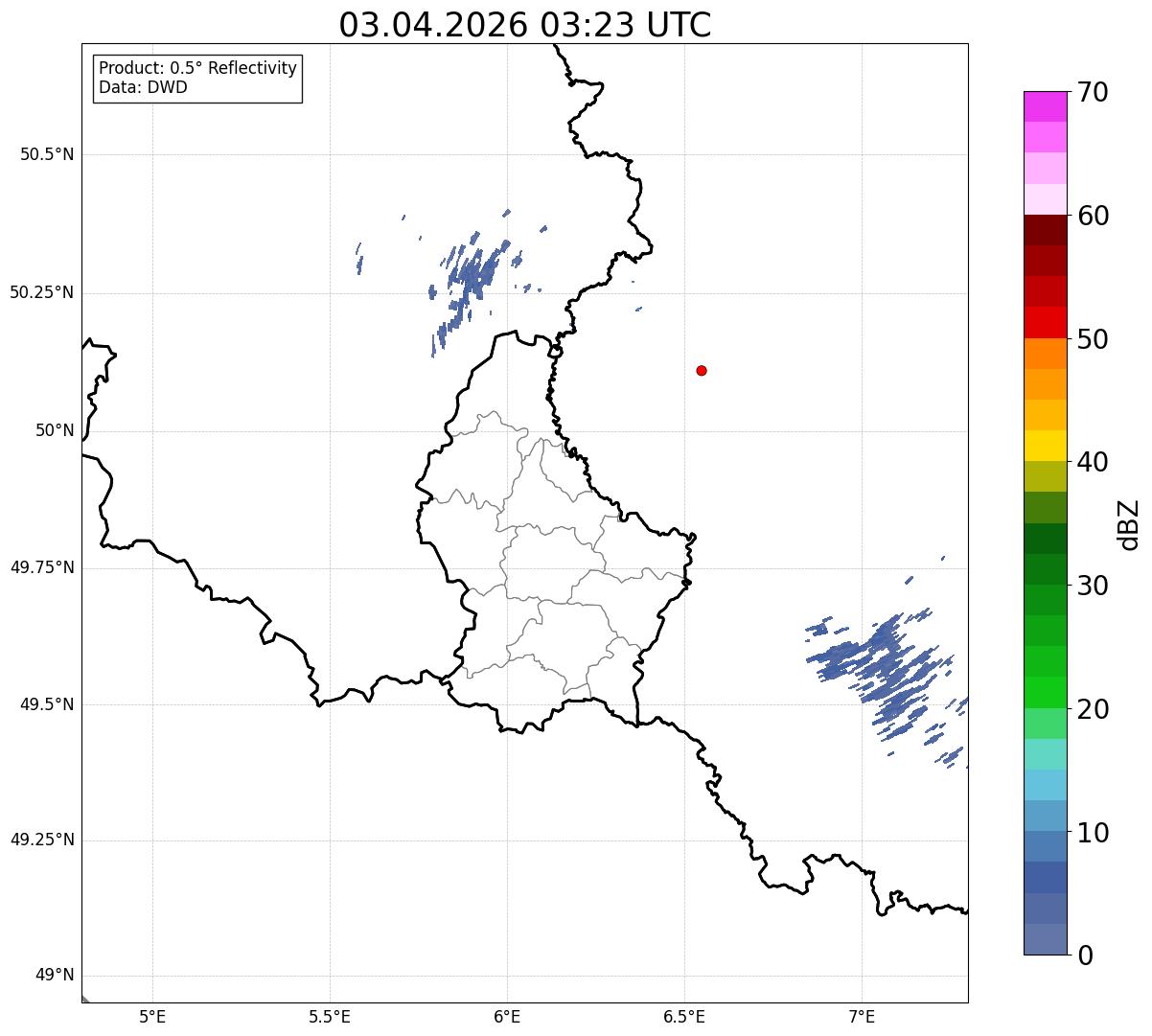Screen dimensions: 1152x1036
Task: Click the 5°E longitude axis label
Action: (152, 1016)
